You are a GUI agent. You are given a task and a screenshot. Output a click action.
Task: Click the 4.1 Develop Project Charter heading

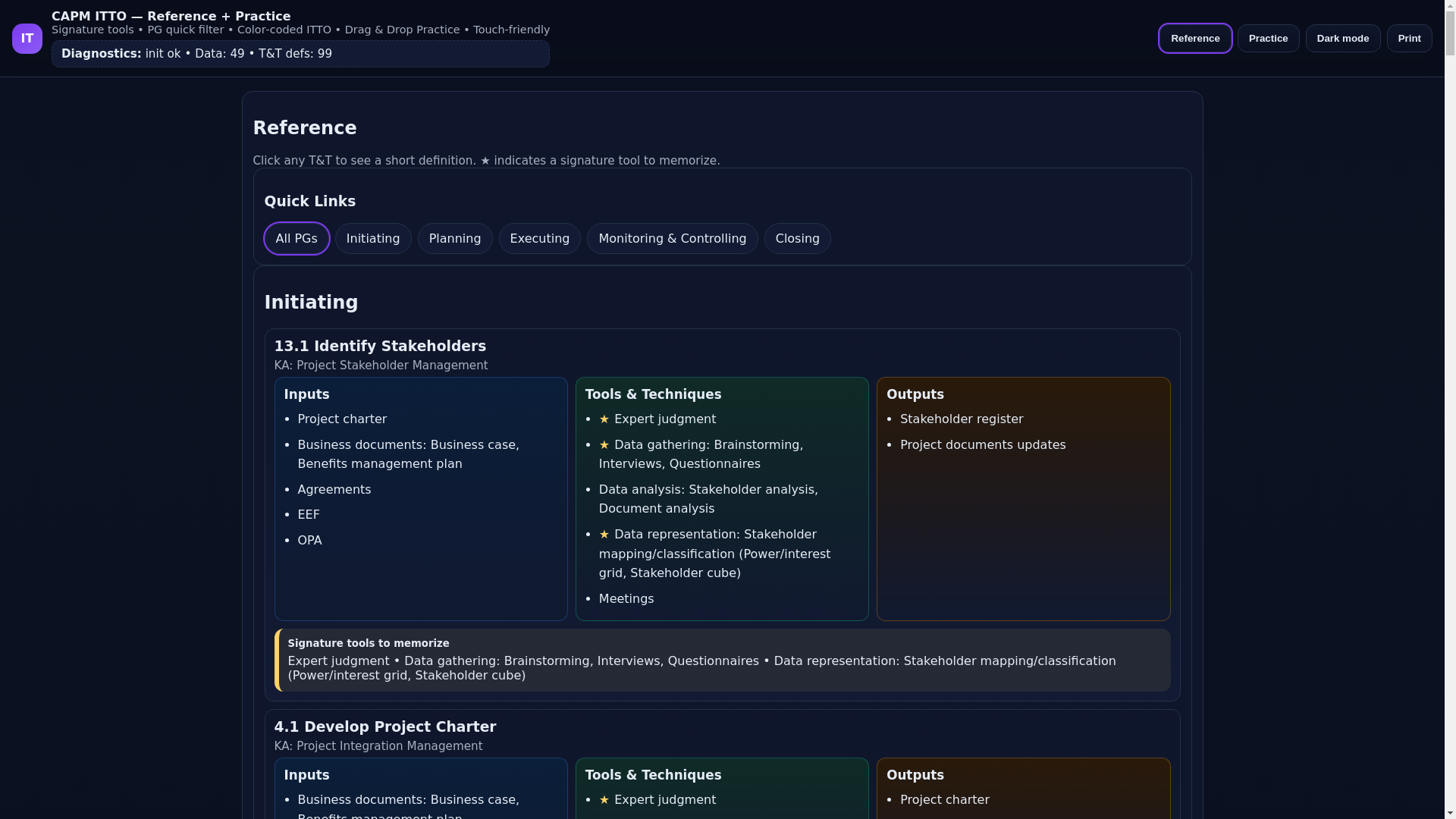point(385,727)
